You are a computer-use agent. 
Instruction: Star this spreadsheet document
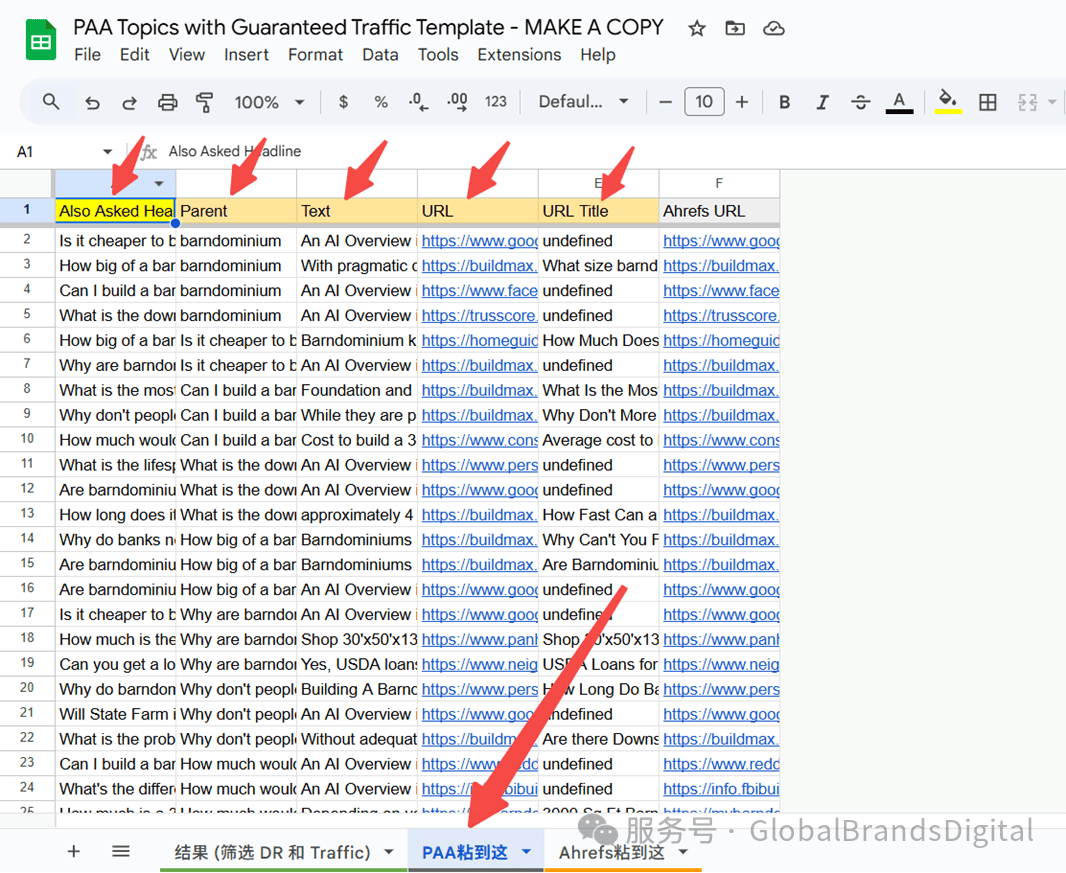pos(697,29)
